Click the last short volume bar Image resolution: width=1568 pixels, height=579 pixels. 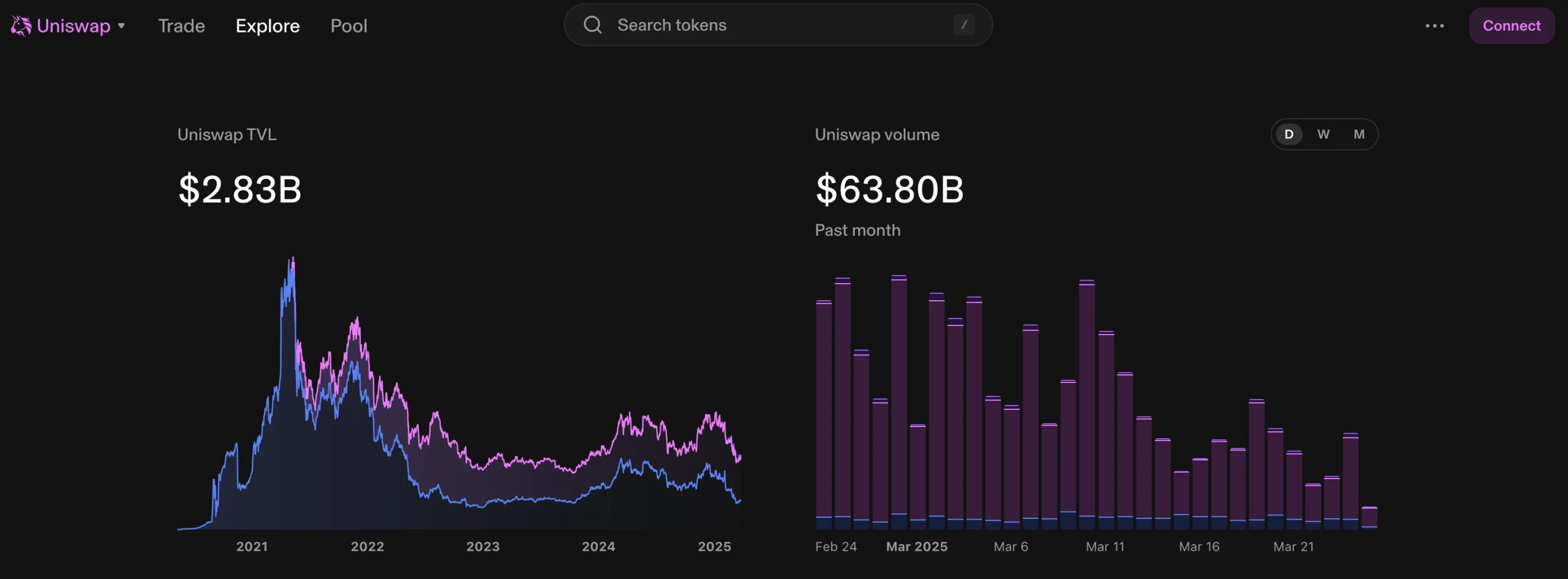coord(1369,517)
